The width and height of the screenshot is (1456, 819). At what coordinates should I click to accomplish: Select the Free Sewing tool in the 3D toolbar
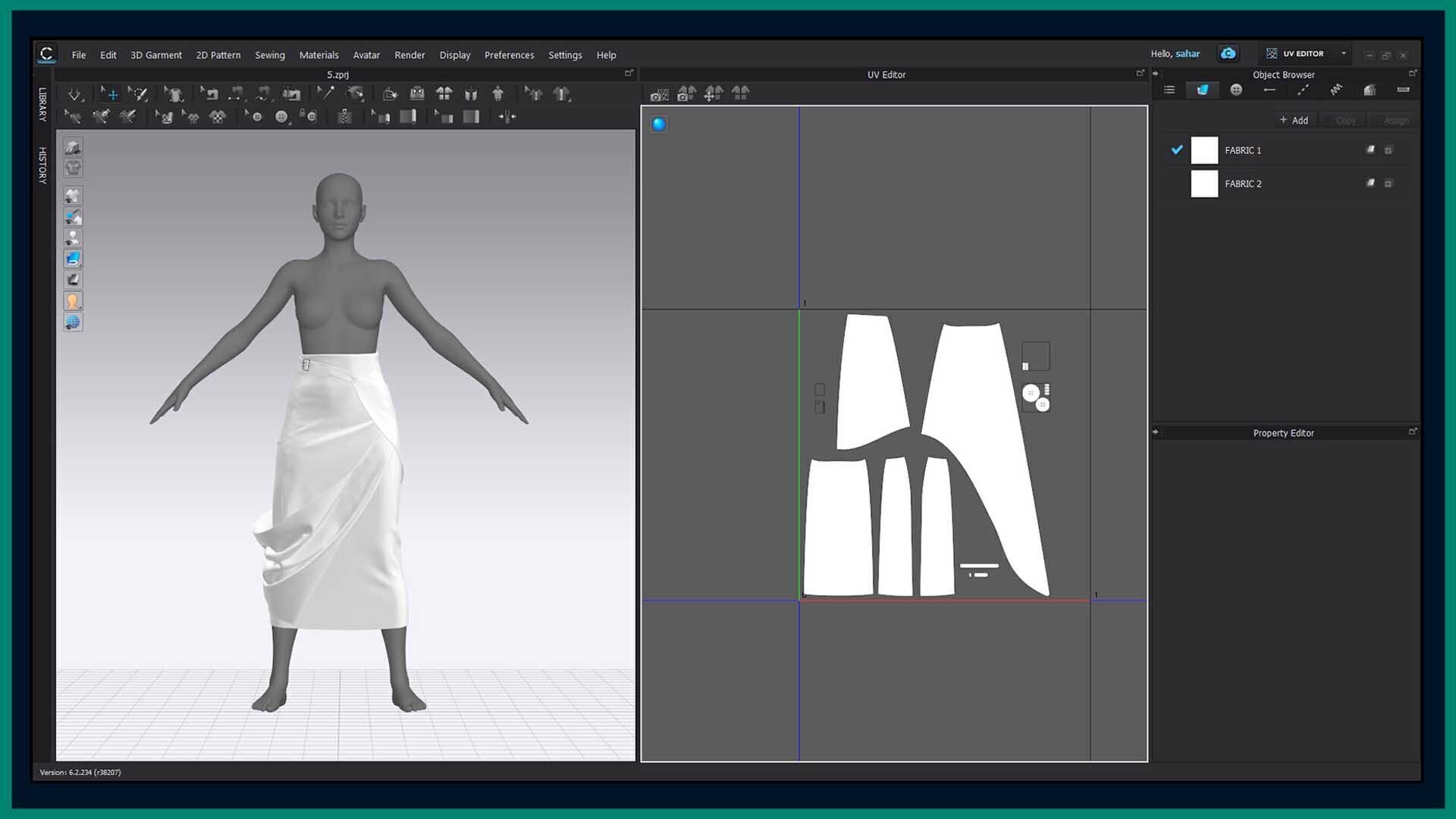[x=263, y=94]
